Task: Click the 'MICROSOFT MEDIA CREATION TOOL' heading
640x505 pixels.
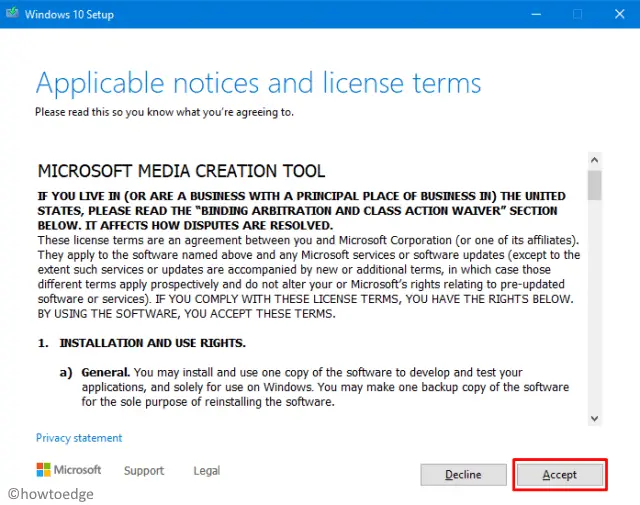Action: (181, 171)
